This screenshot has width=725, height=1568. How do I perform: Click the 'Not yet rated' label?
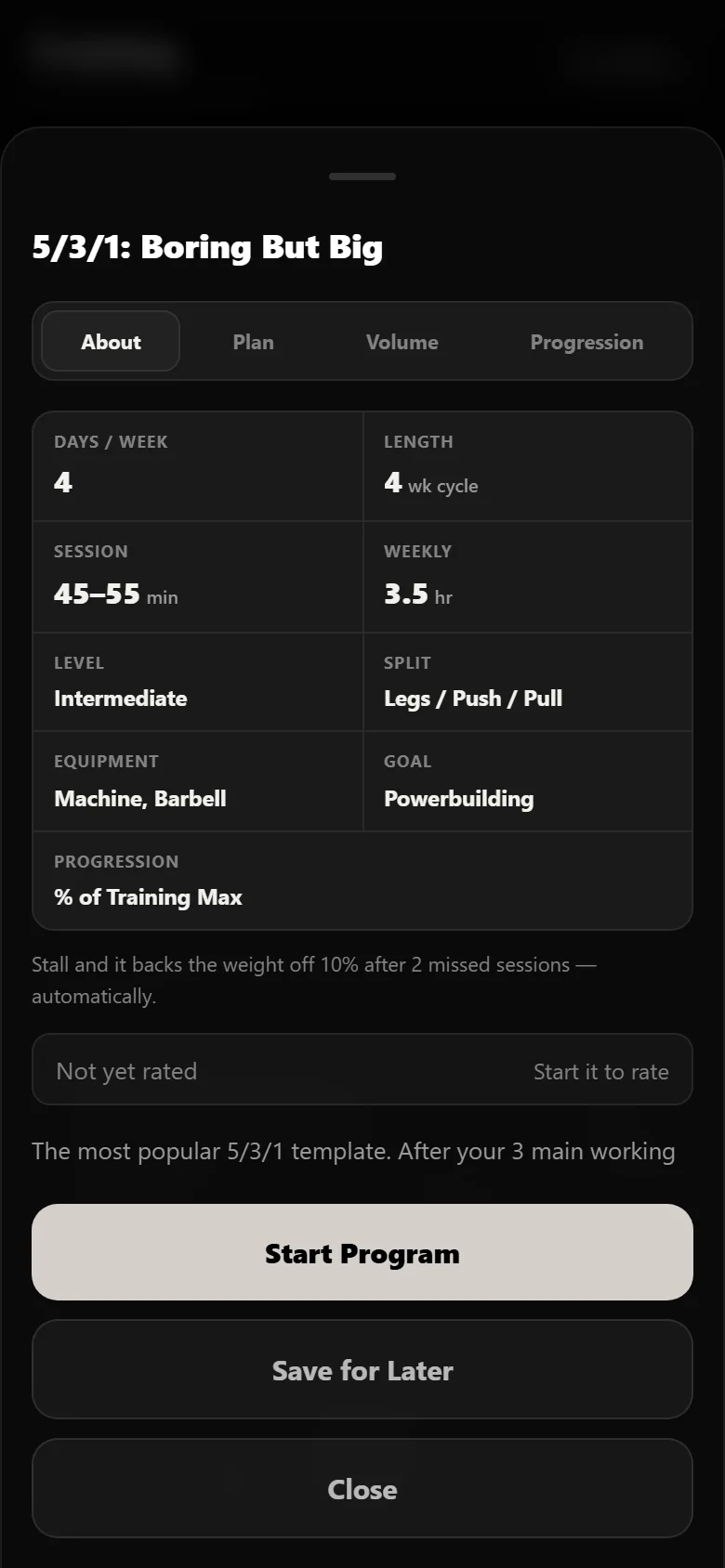pyautogui.click(x=126, y=1071)
